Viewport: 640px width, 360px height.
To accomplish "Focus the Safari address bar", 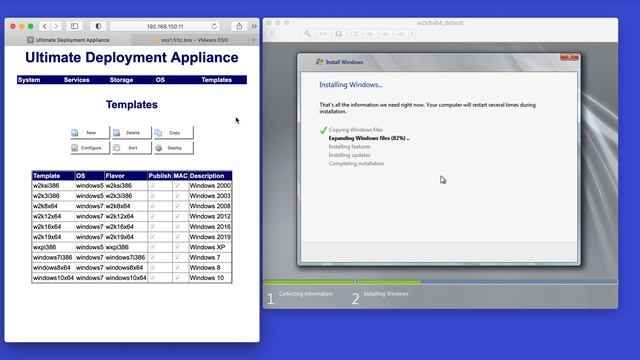I will pos(165,26).
